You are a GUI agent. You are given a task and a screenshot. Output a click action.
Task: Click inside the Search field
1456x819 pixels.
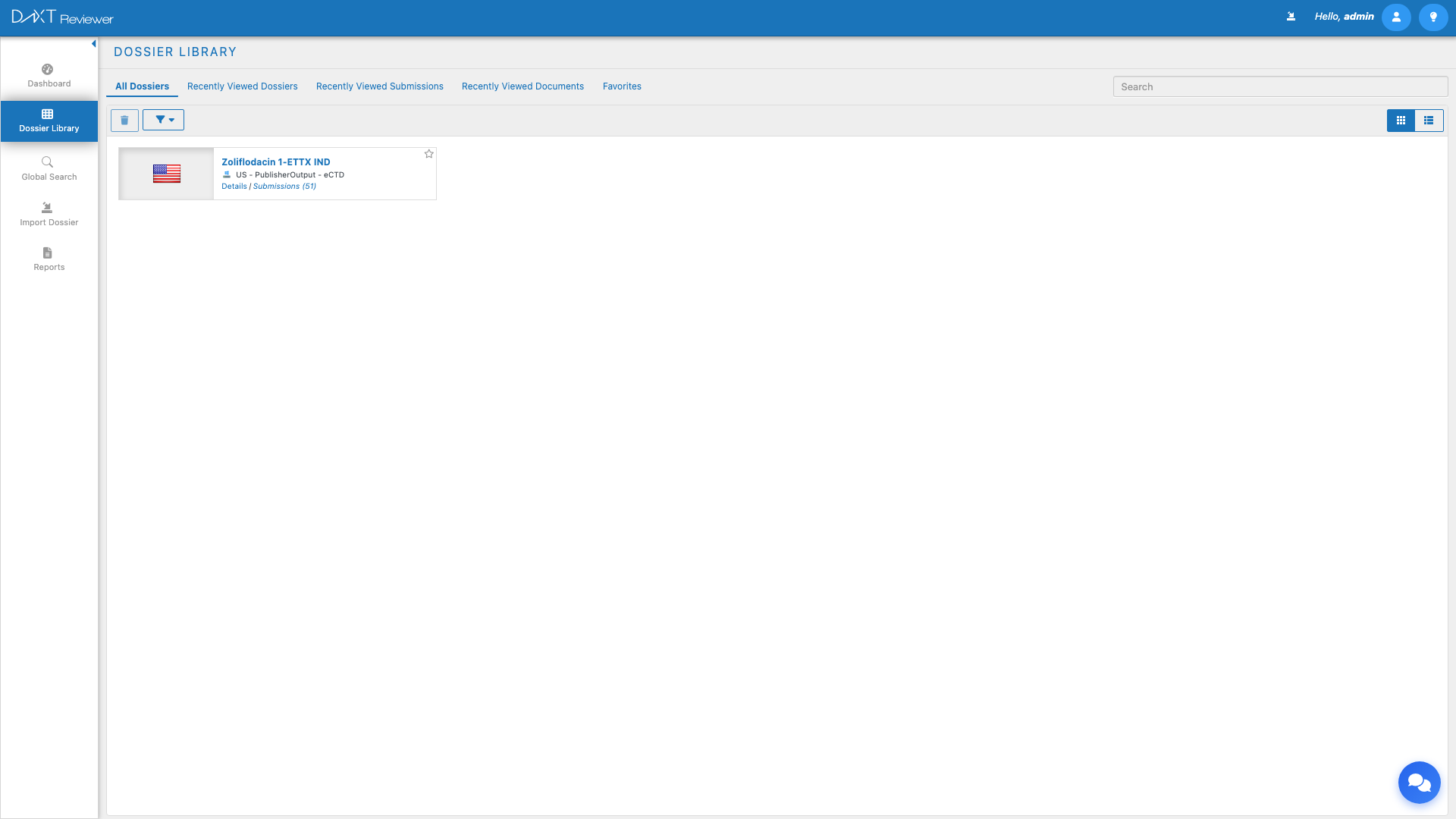[1279, 86]
